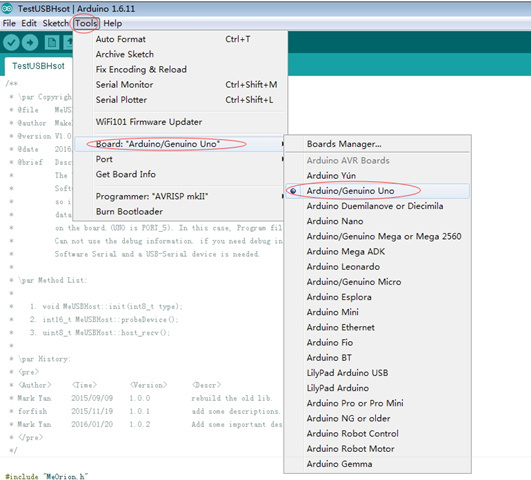This screenshot has width=531, height=480.
Task: Click the host_recv() method comment line
Action: click(90, 333)
